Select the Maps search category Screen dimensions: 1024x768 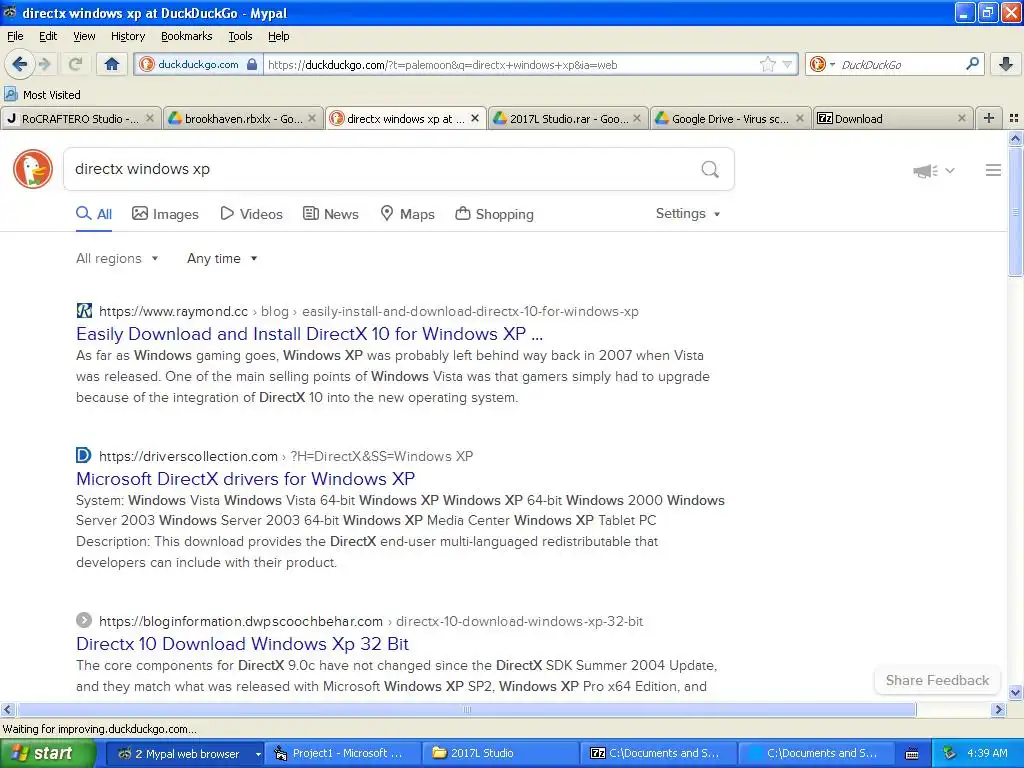click(408, 214)
